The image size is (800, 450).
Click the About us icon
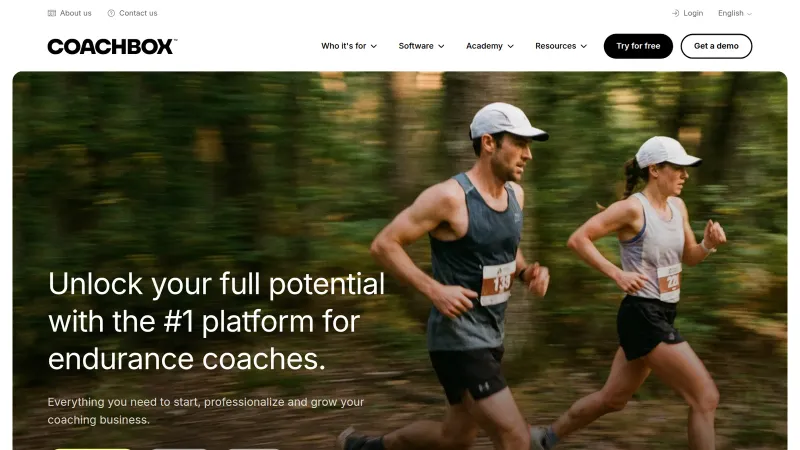(x=52, y=13)
